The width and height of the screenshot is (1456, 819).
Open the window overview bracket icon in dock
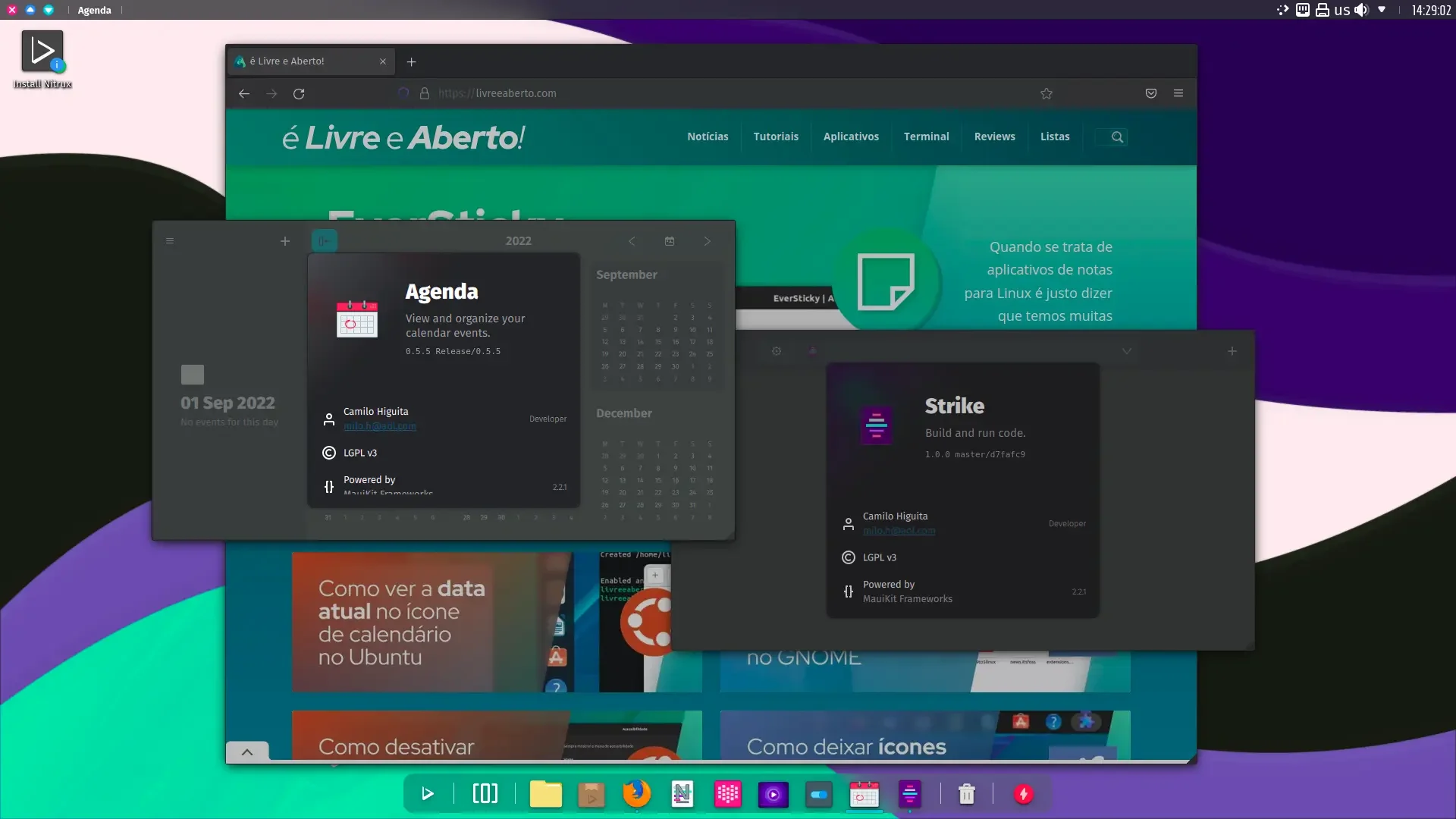[485, 794]
